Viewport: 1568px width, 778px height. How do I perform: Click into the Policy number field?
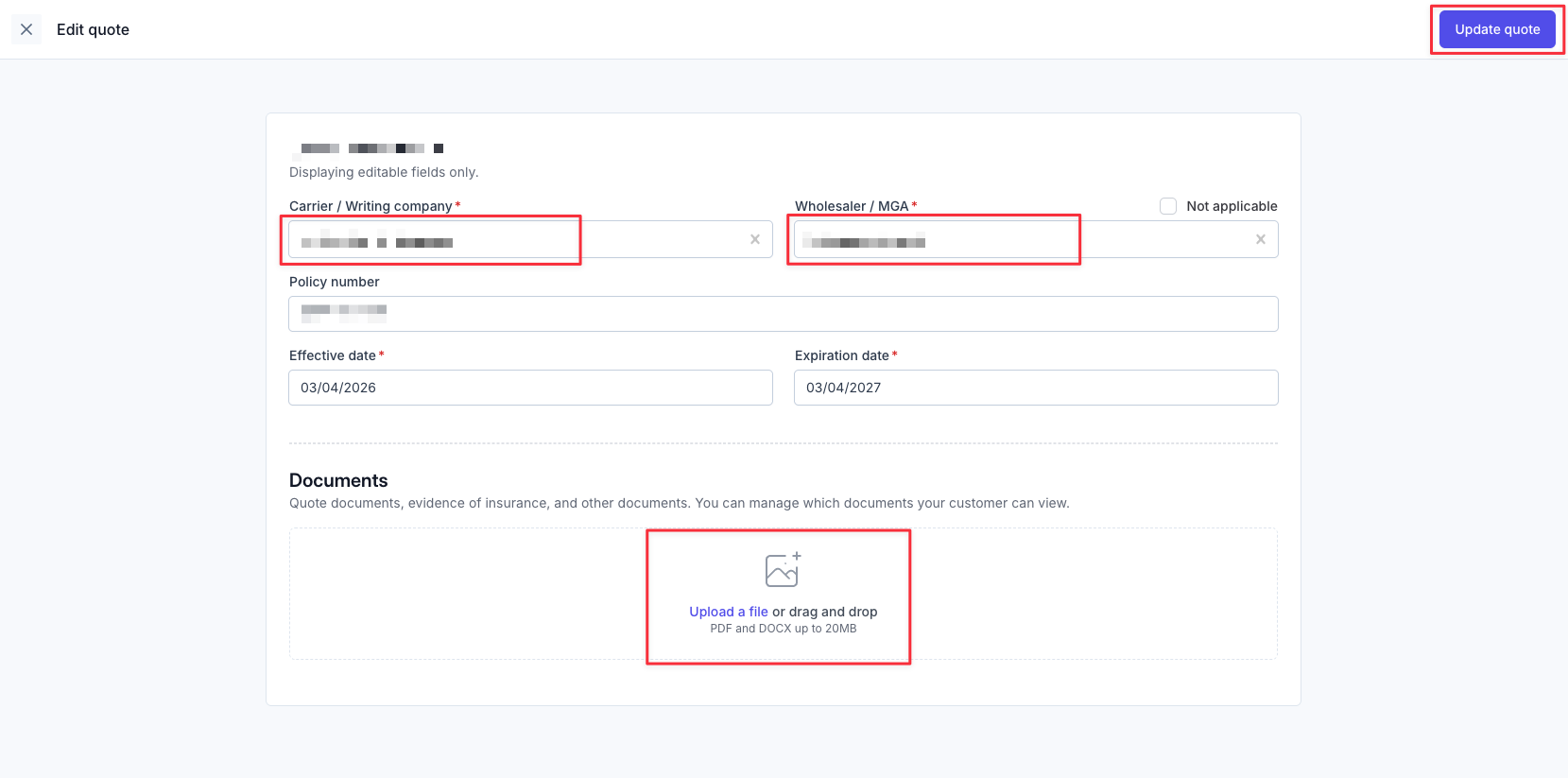pyautogui.click(x=784, y=314)
